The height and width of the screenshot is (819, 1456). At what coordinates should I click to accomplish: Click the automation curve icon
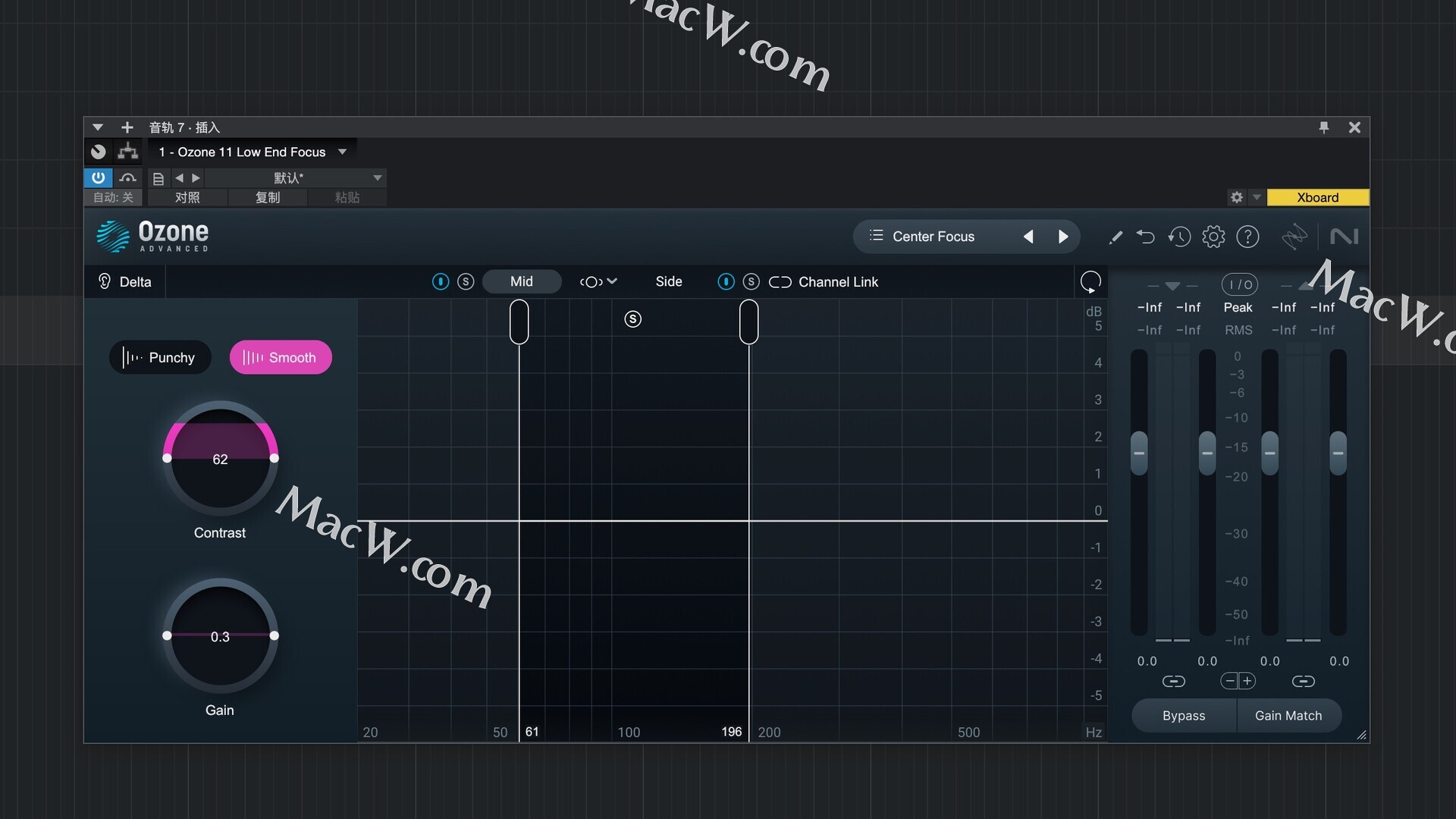coord(127,177)
